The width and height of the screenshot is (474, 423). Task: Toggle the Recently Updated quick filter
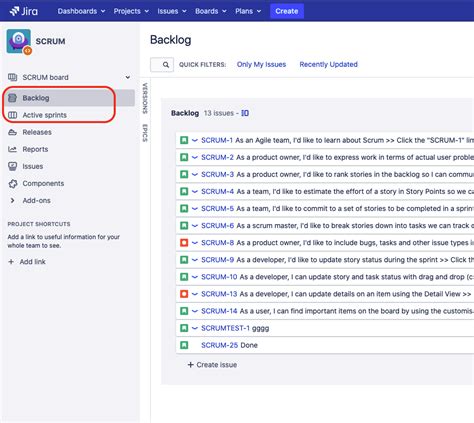(328, 65)
